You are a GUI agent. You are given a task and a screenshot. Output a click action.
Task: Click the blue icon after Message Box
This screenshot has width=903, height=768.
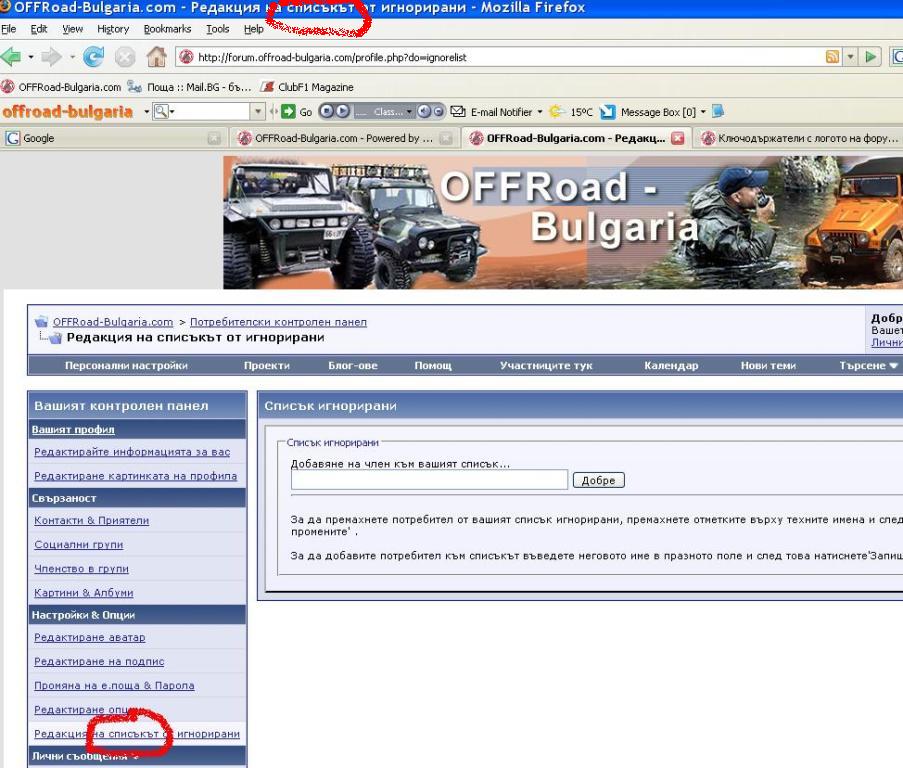[x=718, y=112]
